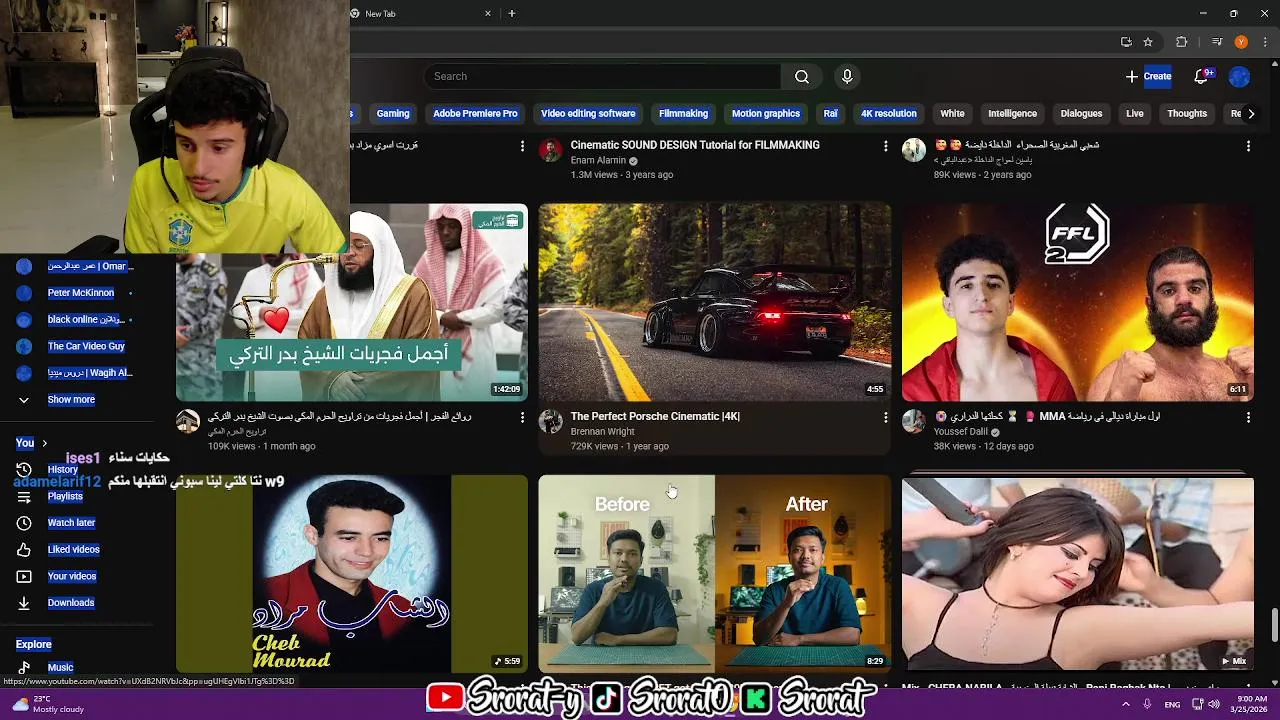Open the Youssef Dalil channel link
Screen dimensions: 1280x720
click(x=960, y=432)
